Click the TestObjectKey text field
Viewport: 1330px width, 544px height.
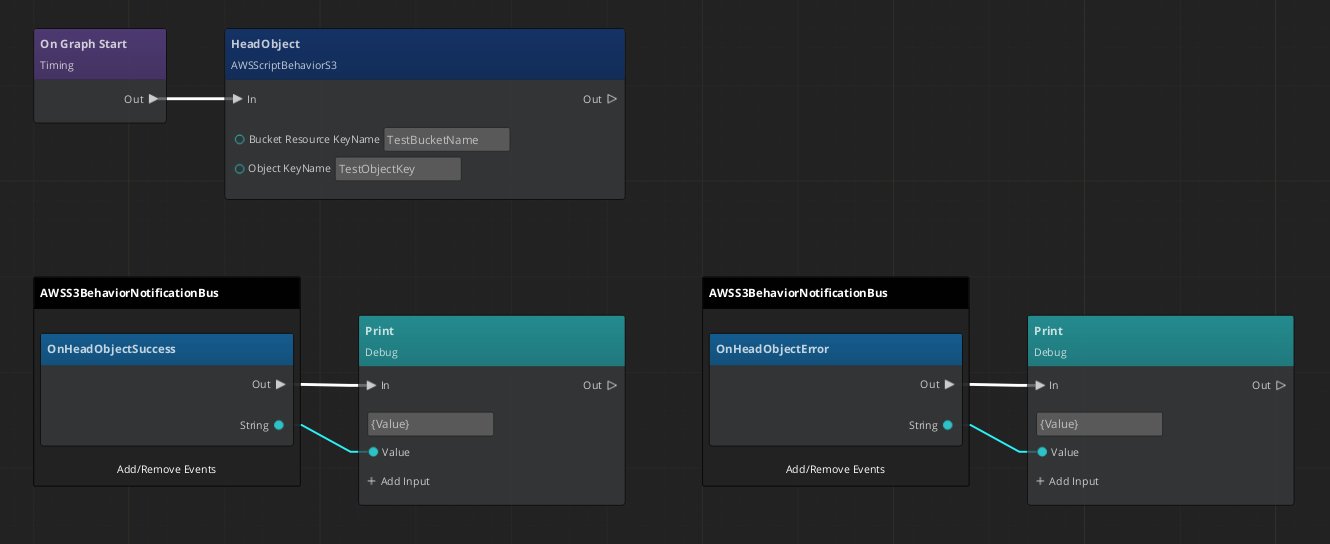pos(398,169)
